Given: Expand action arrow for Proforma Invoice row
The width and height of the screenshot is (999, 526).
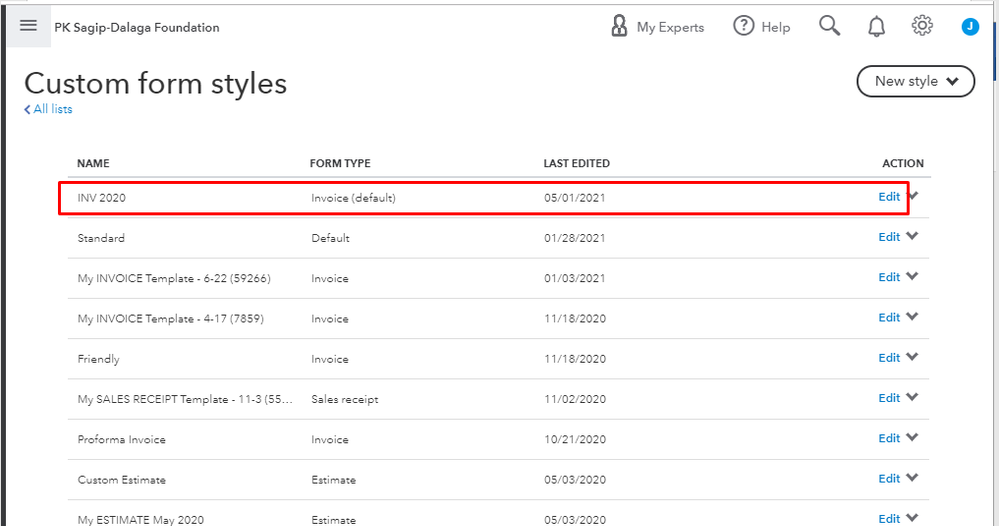Looking at the screenshot, I should point(912,438).
